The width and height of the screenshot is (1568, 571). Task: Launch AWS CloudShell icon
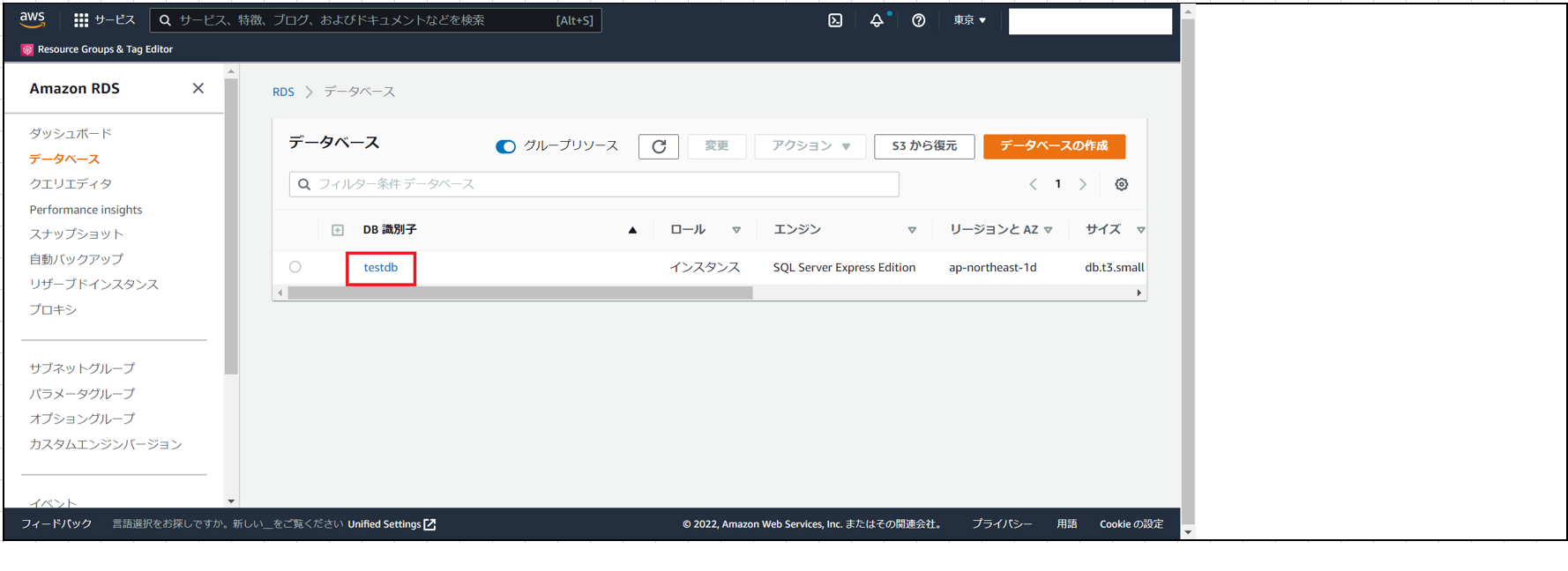tap(835, 20)
